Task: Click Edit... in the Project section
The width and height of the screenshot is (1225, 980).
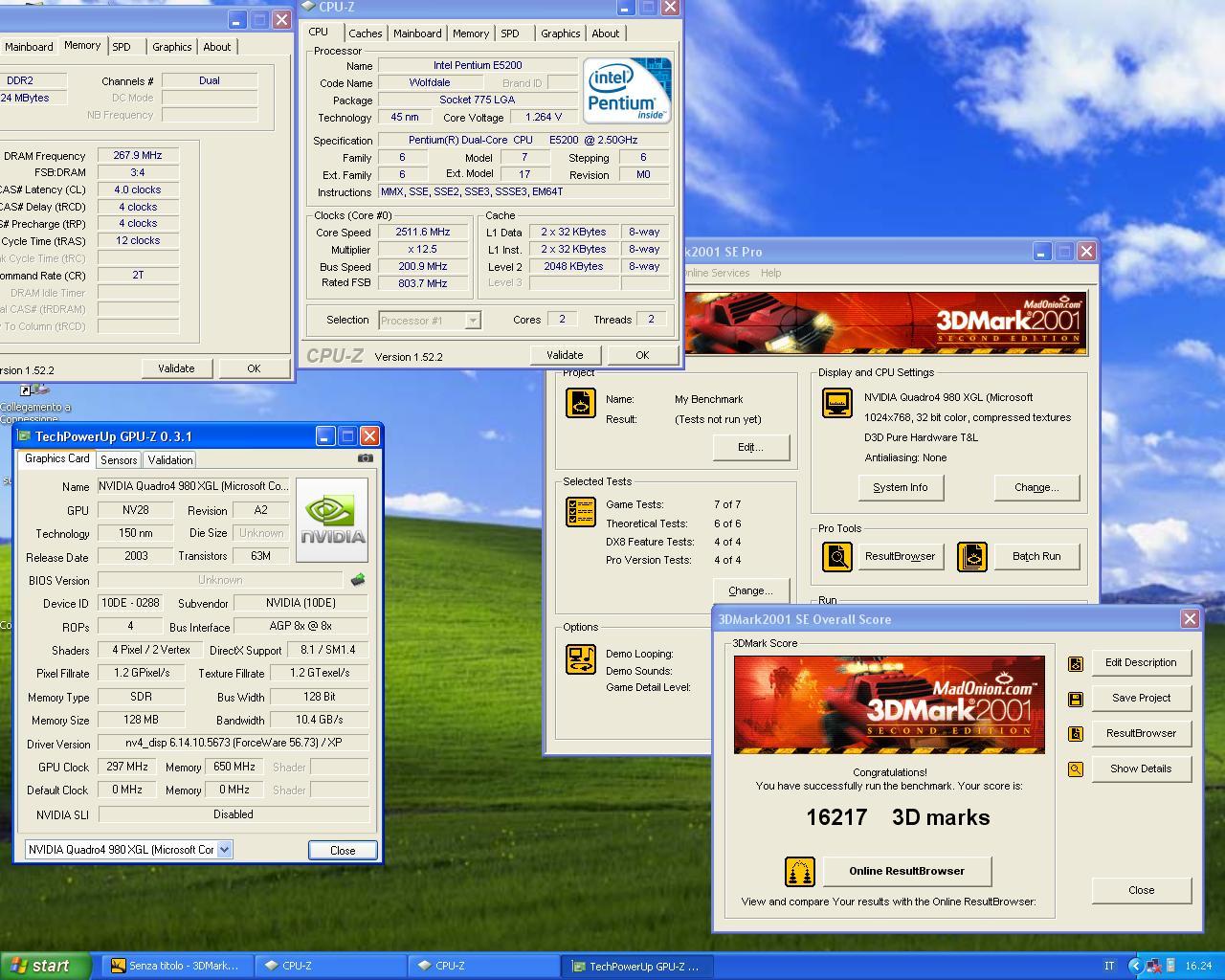Action: click(x=750, y=447)
